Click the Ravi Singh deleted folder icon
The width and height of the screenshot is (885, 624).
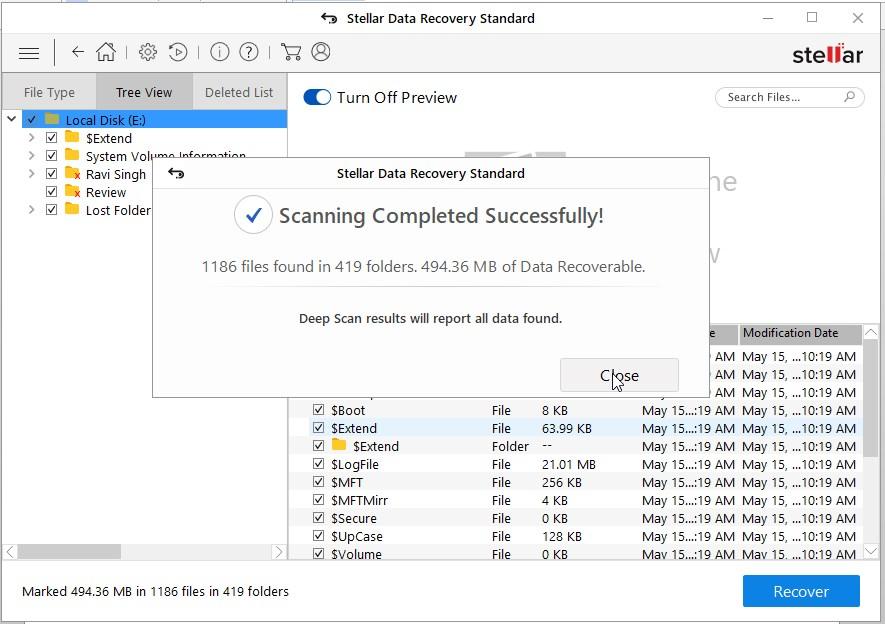click(x=72, y=173)
